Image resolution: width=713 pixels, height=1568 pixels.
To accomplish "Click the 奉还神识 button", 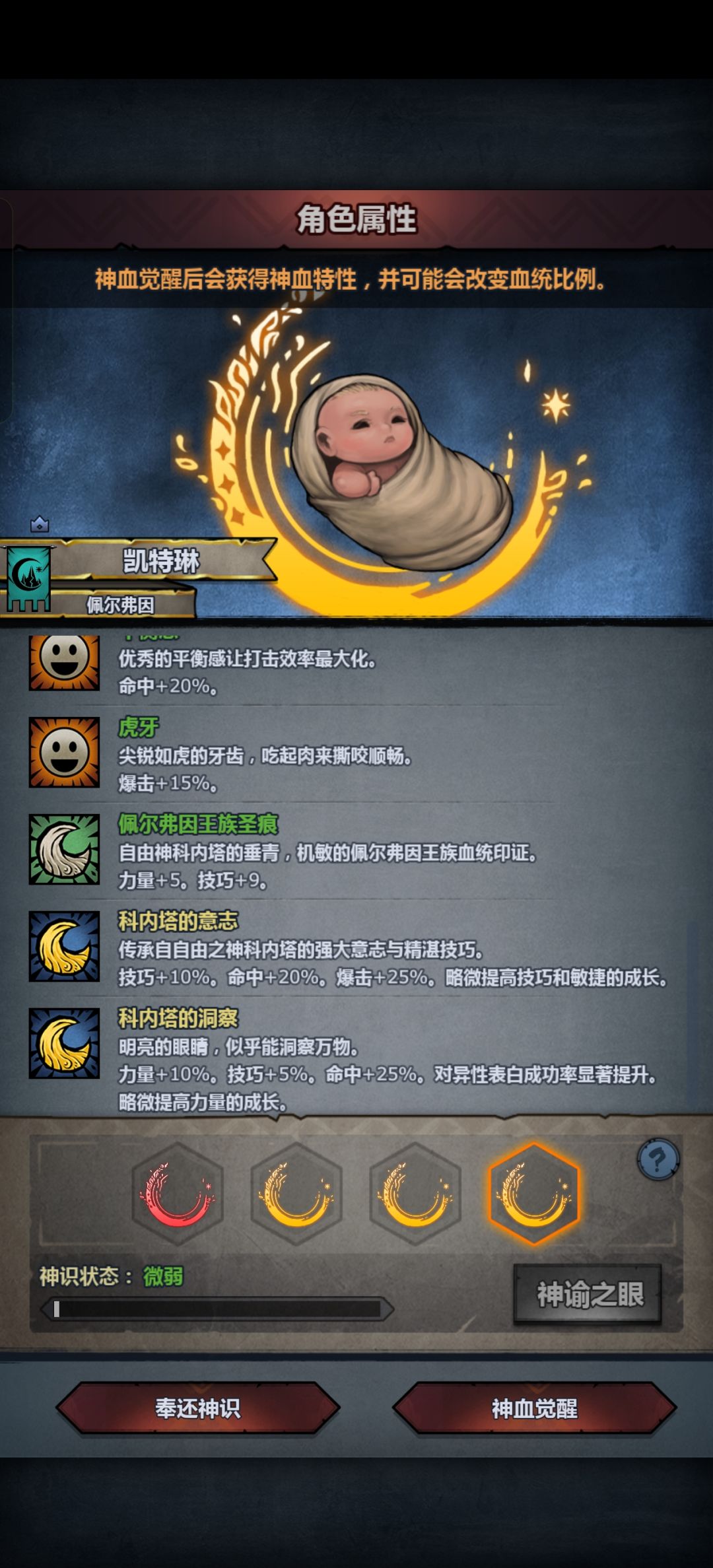I will tap(197, 1408).
